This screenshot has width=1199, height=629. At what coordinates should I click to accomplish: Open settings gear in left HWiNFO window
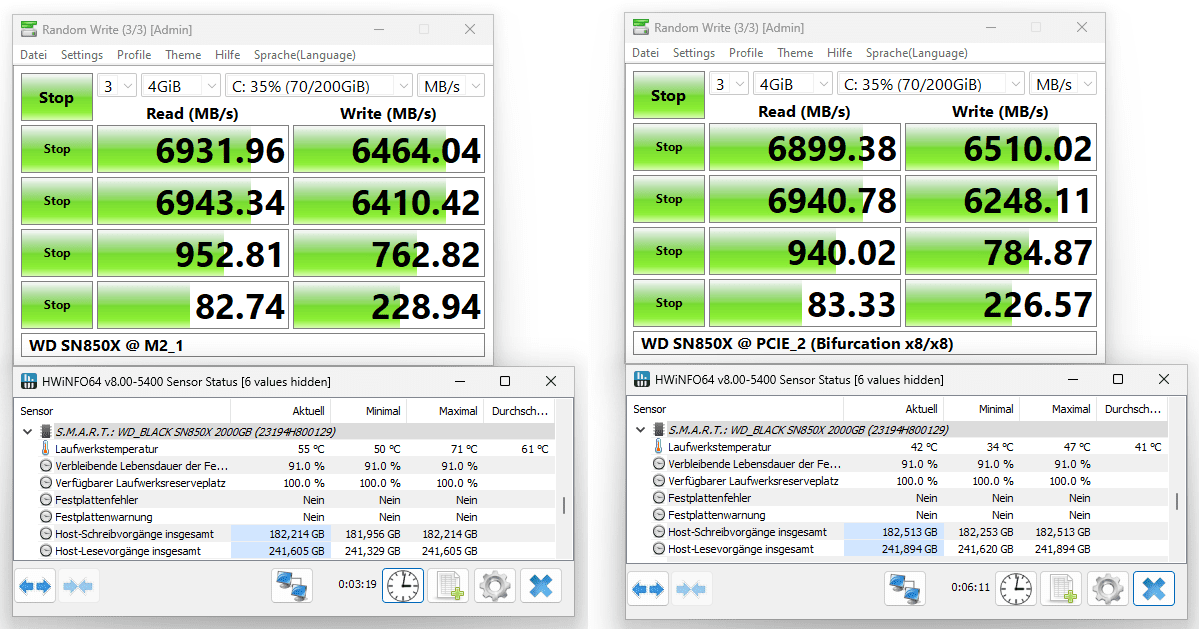(495, 586)
